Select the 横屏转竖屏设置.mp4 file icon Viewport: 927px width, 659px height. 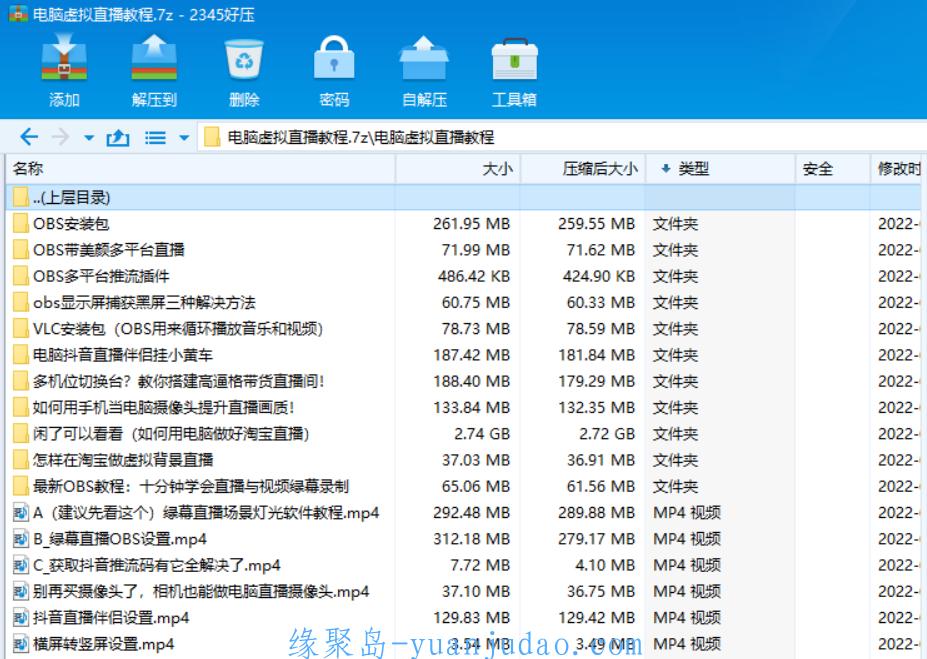21,644
